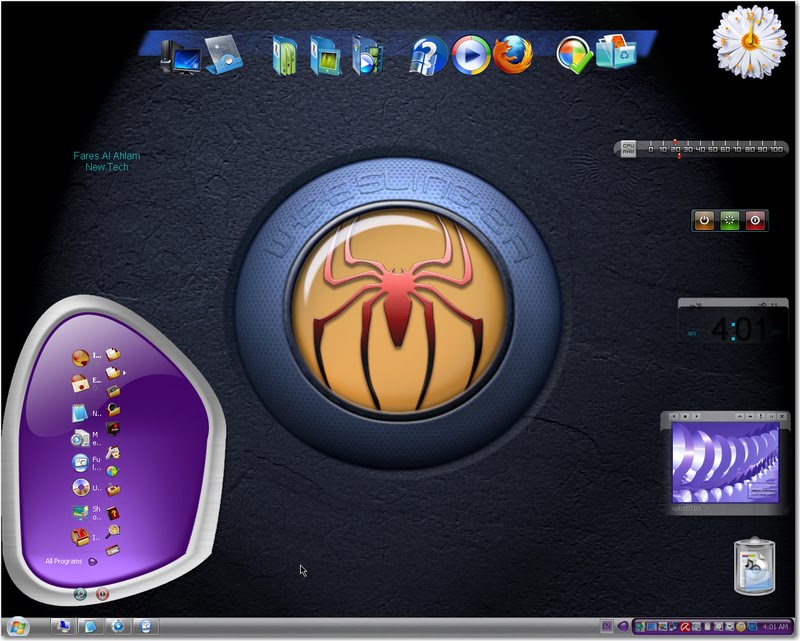This screenshot has height=641, width=800.
Task: Expand hidden tray icons with purple arrow
Action: coord(622,626)
